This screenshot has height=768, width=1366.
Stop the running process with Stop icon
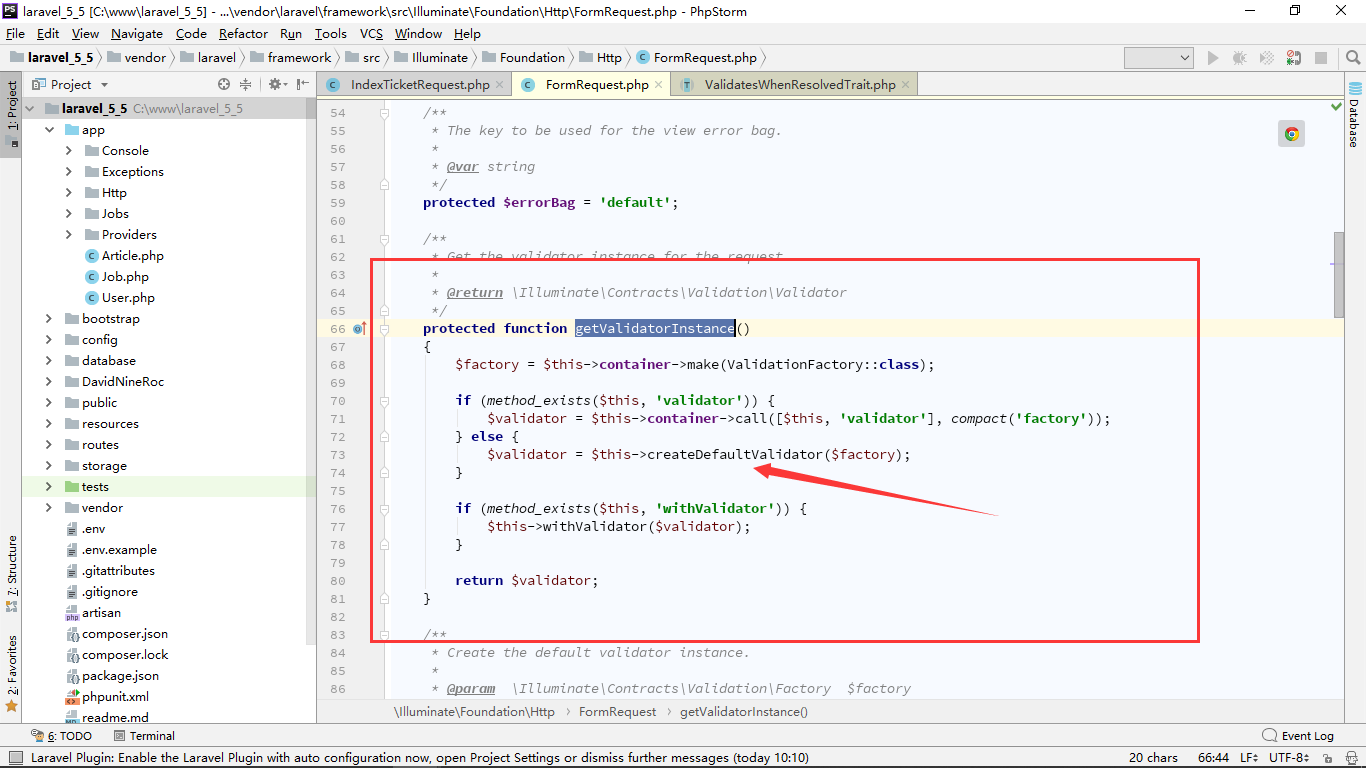(1321, 58)
